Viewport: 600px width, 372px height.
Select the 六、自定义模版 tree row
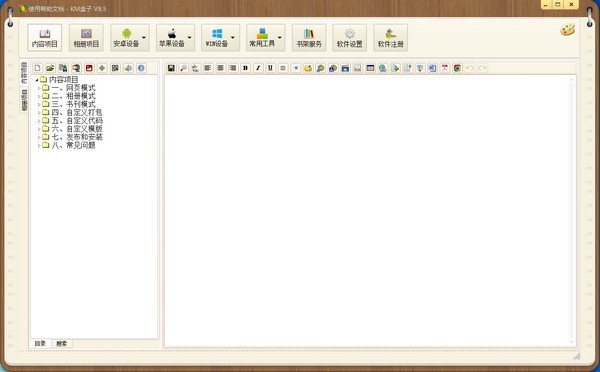[72, 129]
